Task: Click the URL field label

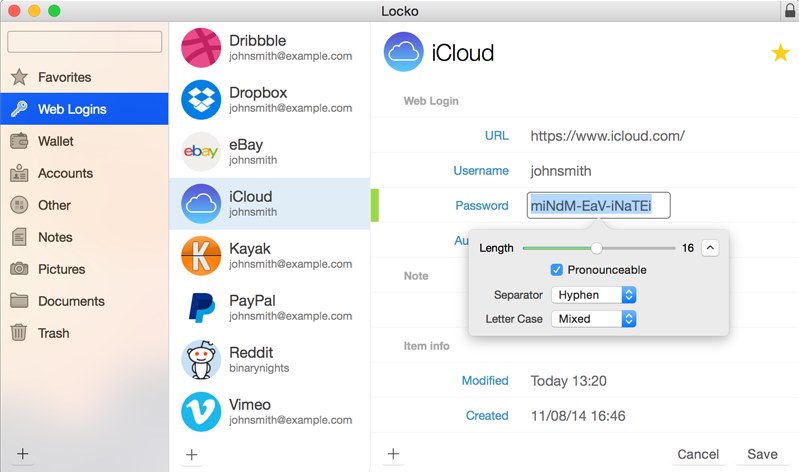Action: [x=496, y=136]
